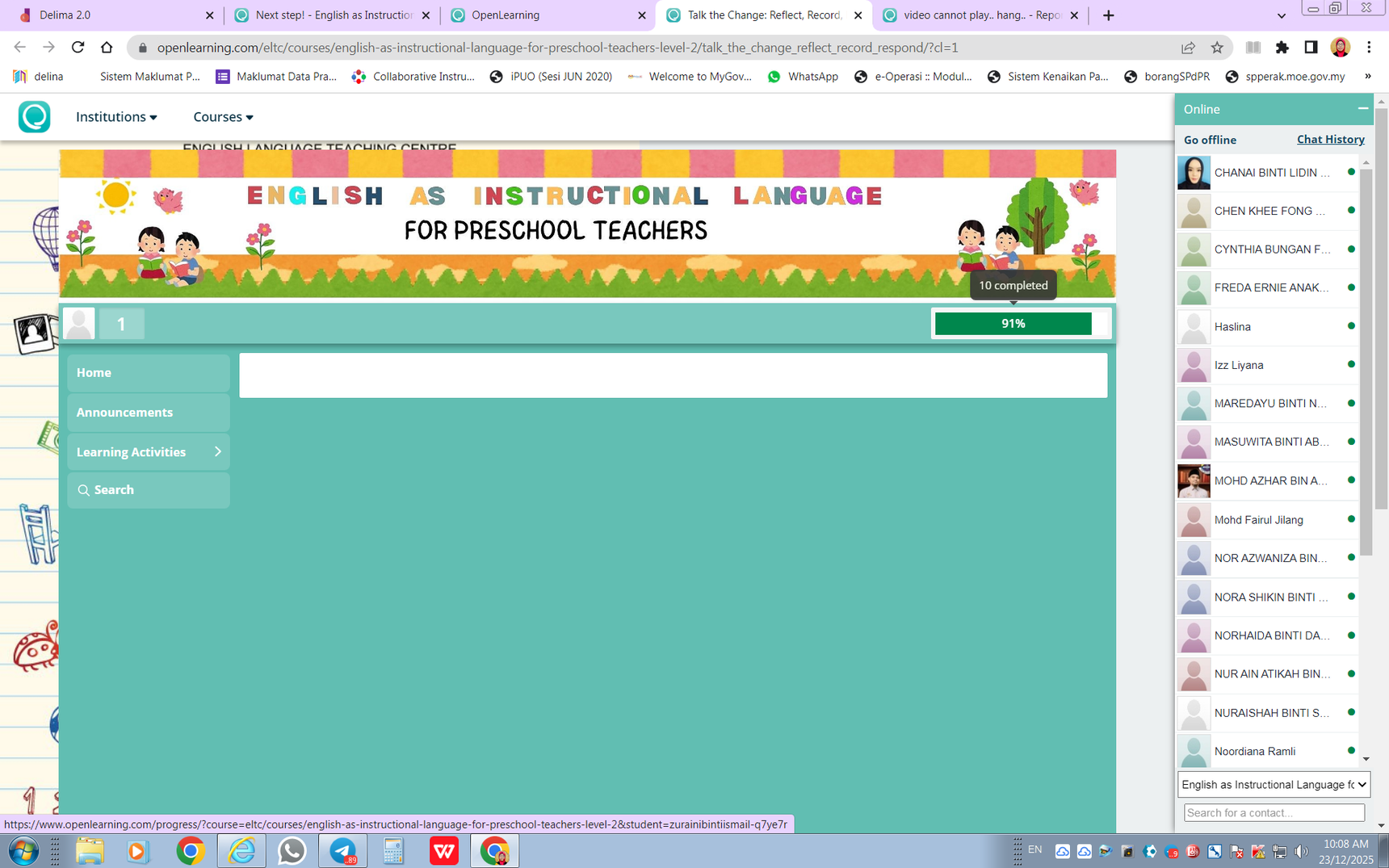The image size is (1389, 868).
Task: Click the chat contact list scrollbar
Action: coord(1366,363)
